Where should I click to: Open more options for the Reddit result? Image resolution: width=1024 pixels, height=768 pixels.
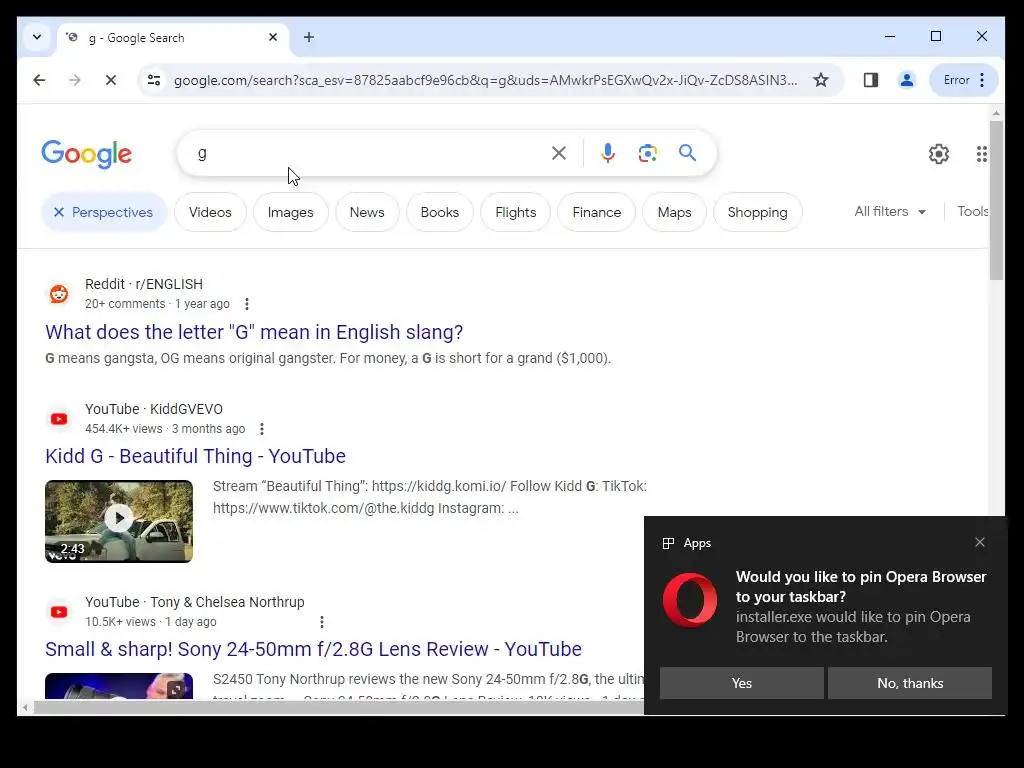point(246,304)
